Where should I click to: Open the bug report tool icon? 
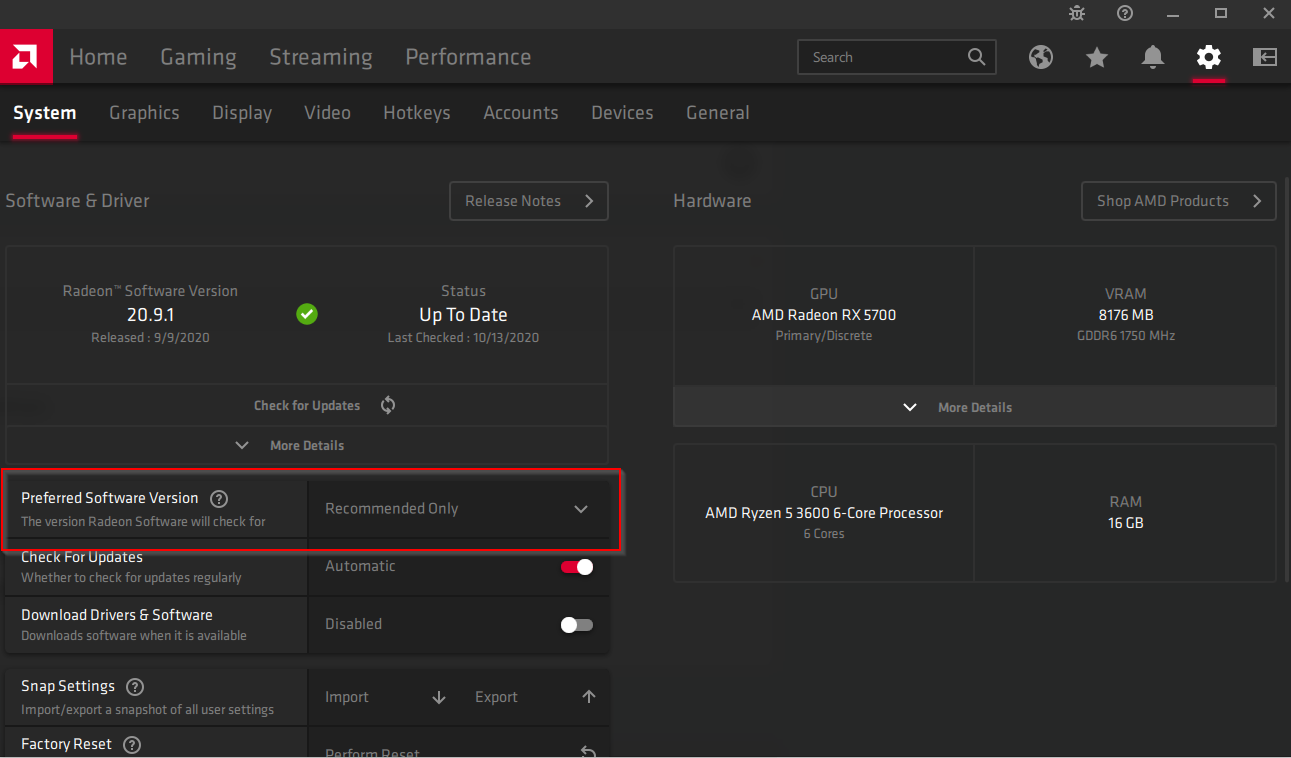point(1077,13)
